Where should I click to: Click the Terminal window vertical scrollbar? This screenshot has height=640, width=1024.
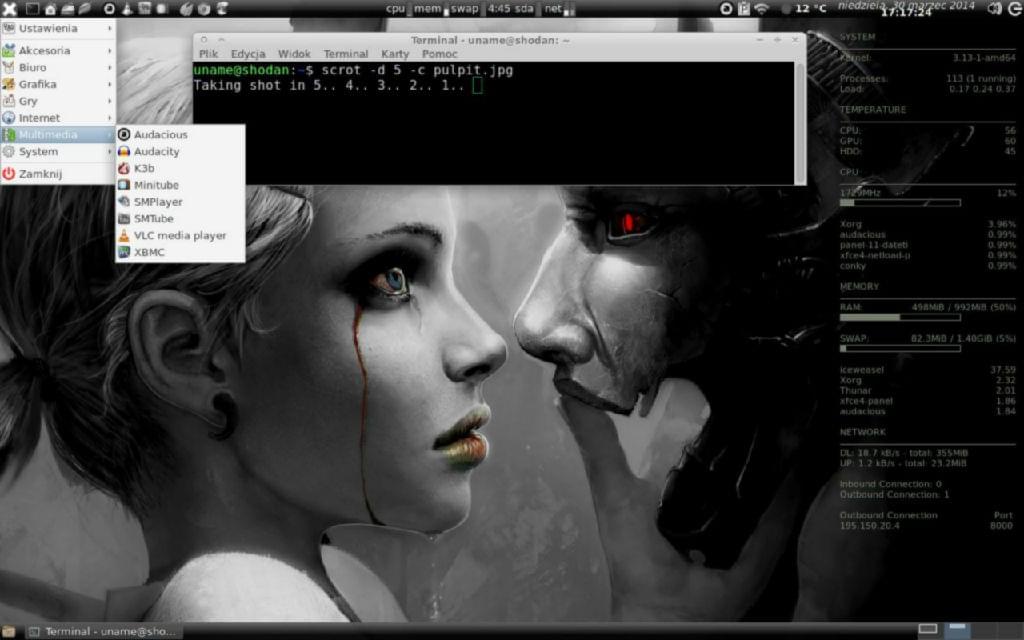(799, 123)
